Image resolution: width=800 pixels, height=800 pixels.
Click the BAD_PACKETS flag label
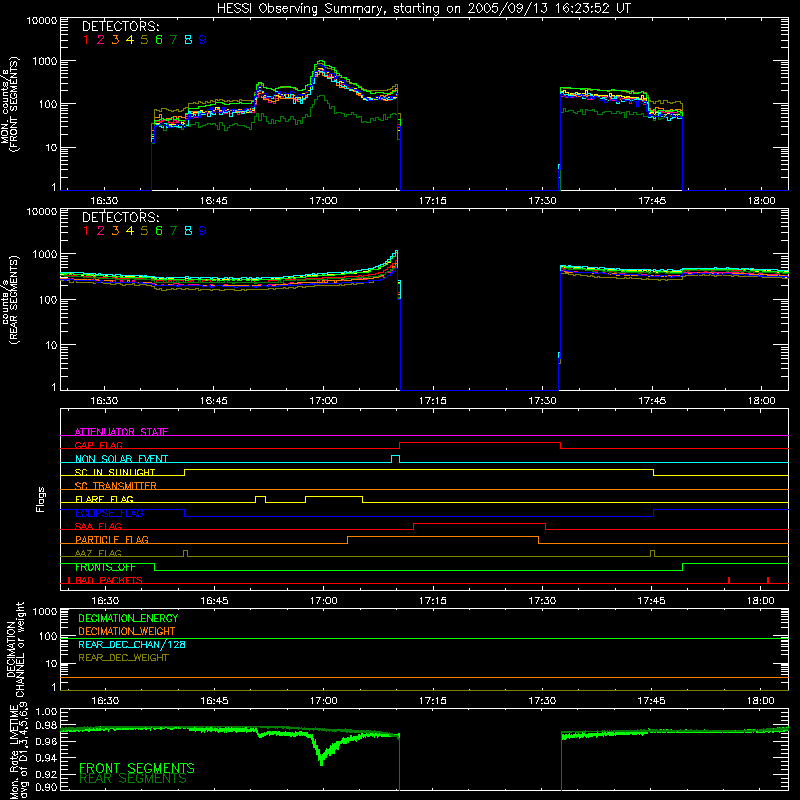(109, 580)
